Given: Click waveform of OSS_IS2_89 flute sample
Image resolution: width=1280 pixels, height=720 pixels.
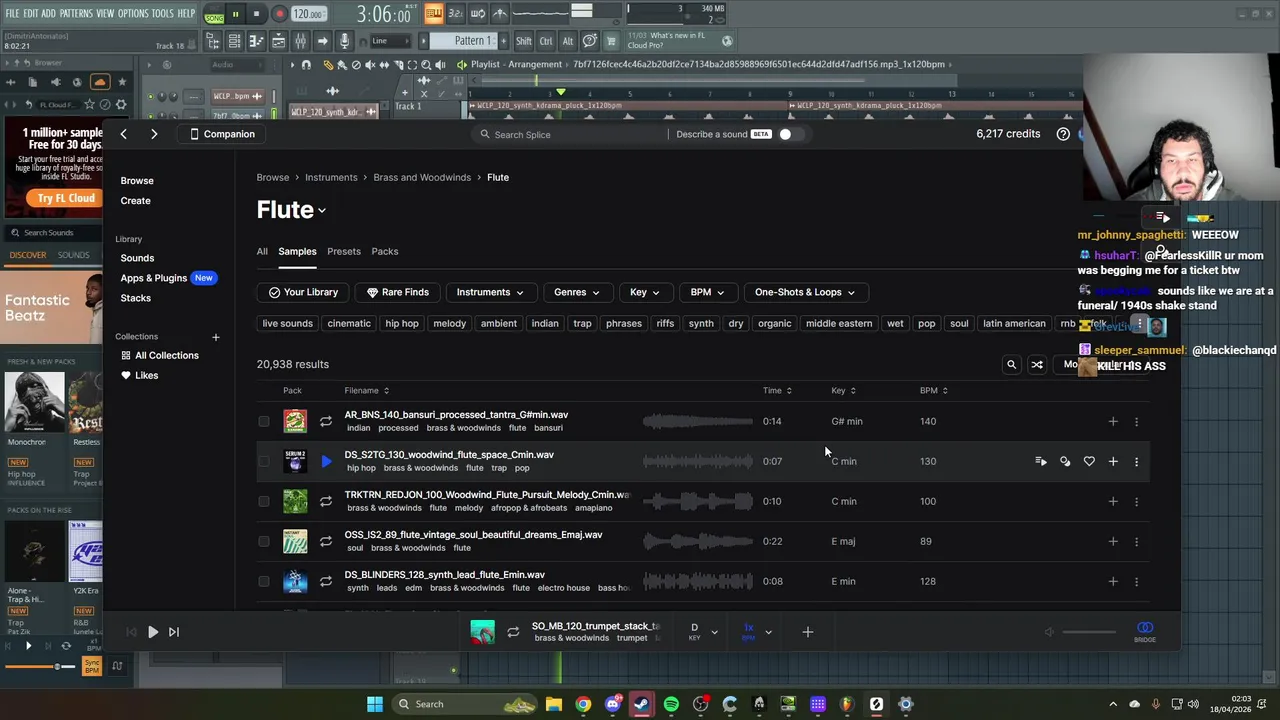Looking at the screenshot, I should [x=698, y=541].
